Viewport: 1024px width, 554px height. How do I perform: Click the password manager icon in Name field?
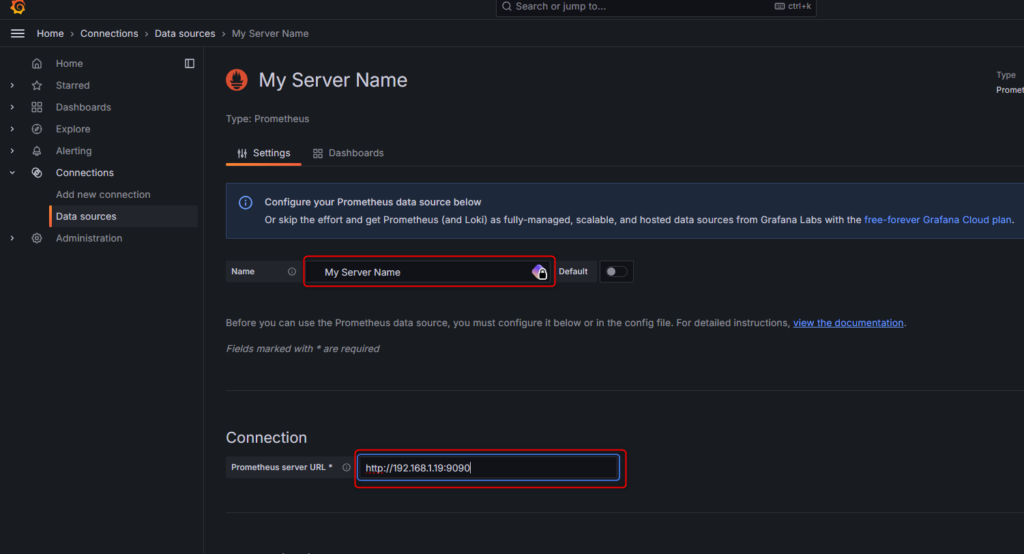539,272
